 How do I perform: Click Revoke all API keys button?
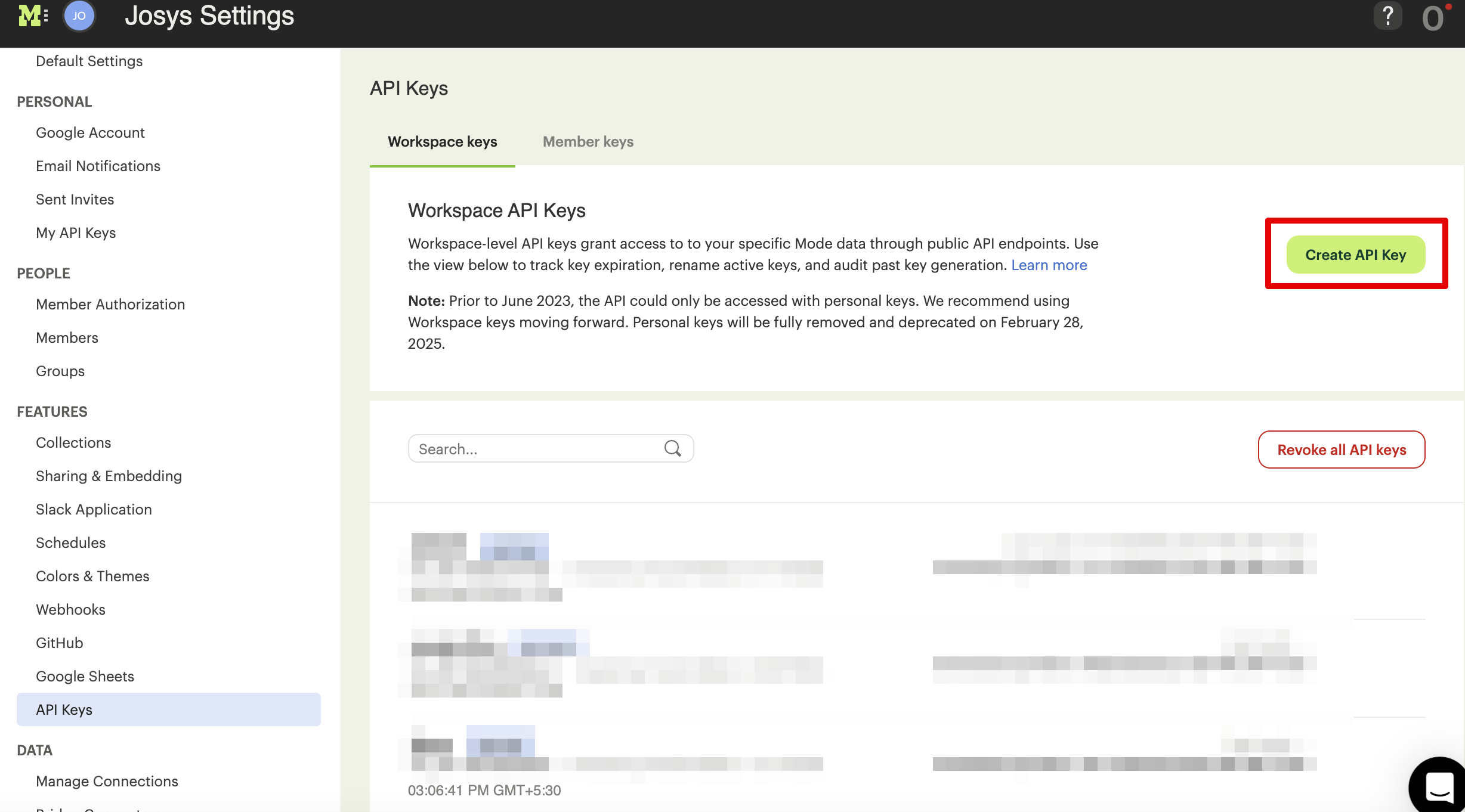pyautogui.click(x=1341, y=450)
